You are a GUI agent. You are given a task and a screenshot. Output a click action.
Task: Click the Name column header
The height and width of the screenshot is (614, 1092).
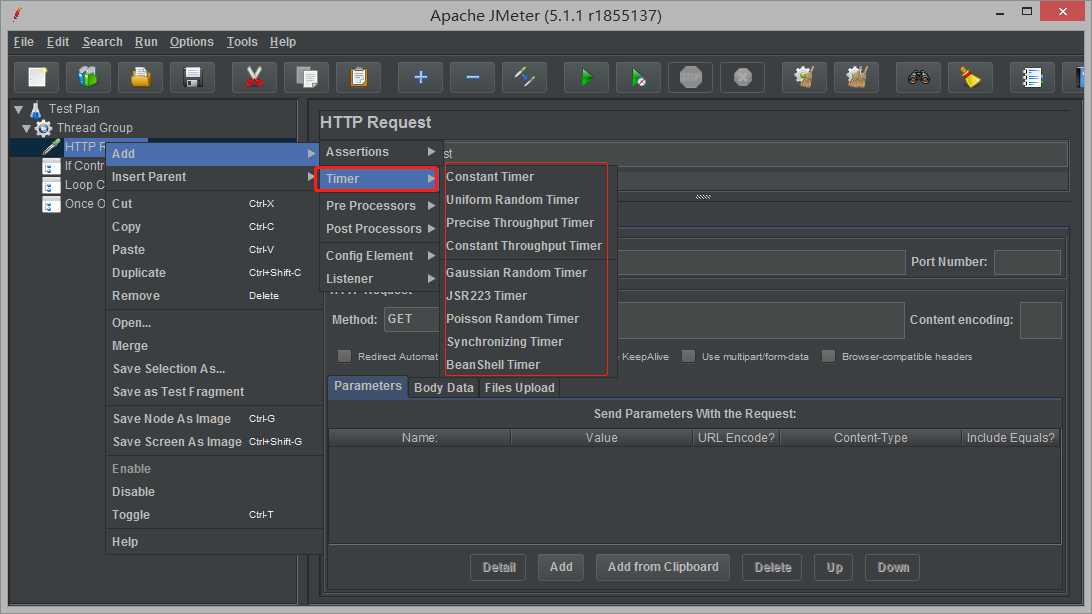pyautogui.click(x=419, y=438)
